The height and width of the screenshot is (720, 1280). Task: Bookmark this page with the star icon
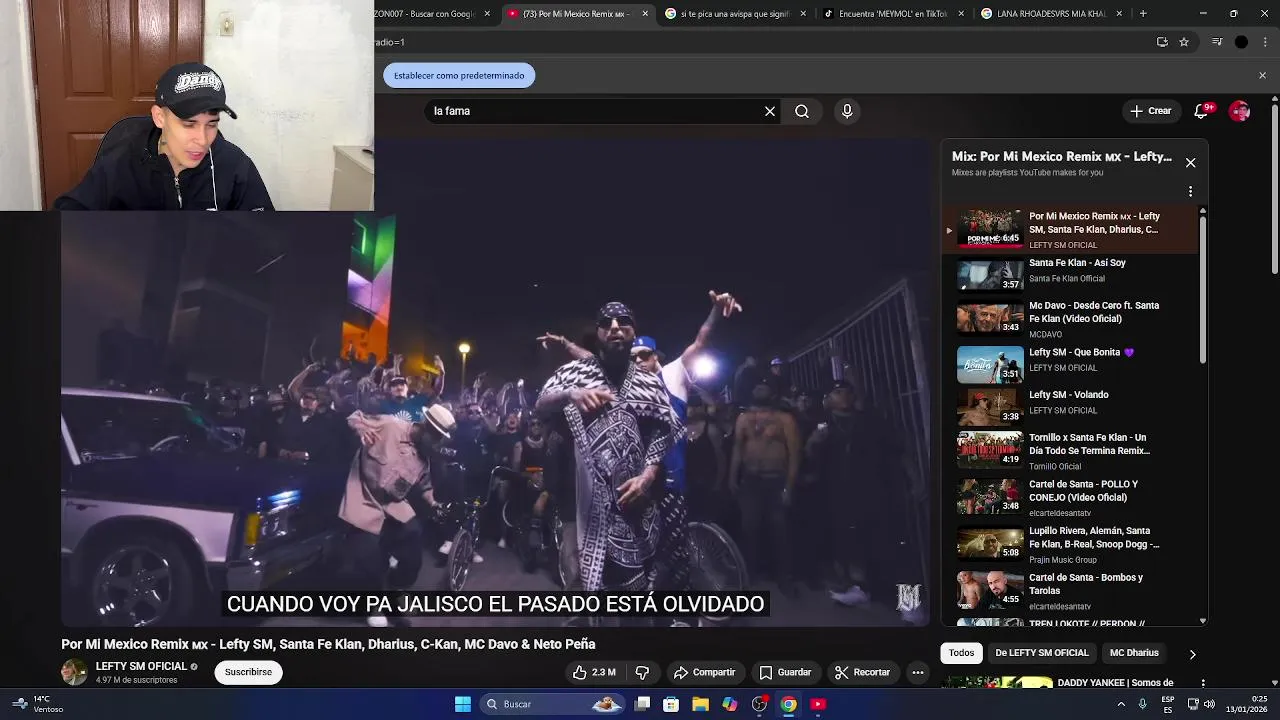pos(1184,42)
